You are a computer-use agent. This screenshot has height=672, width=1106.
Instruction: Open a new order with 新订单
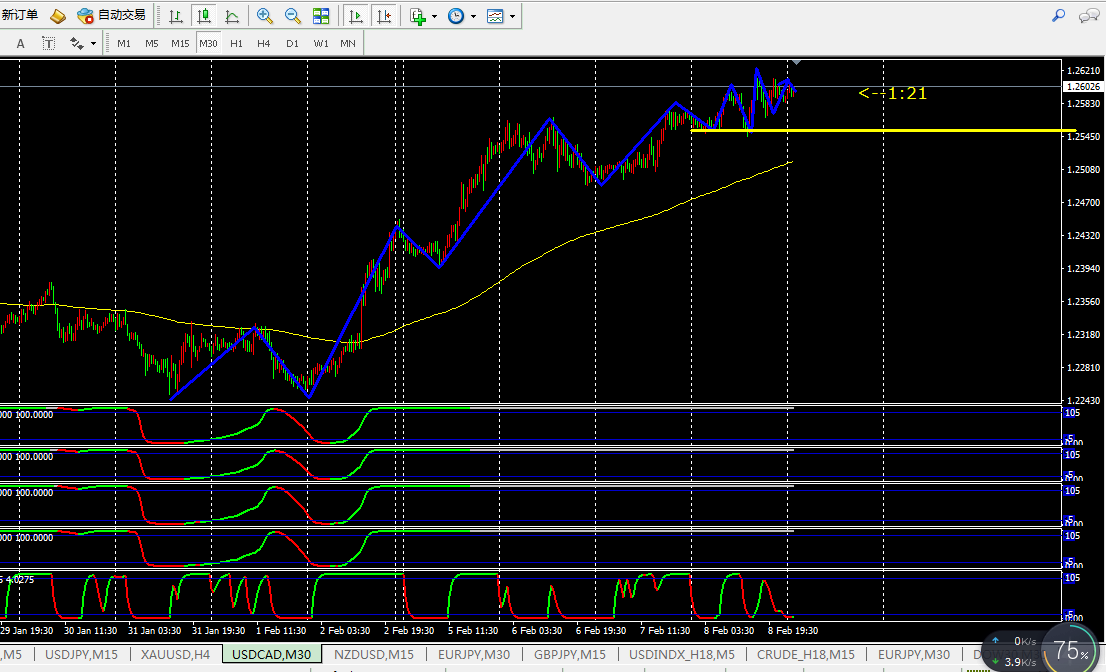tap(20, 15)
